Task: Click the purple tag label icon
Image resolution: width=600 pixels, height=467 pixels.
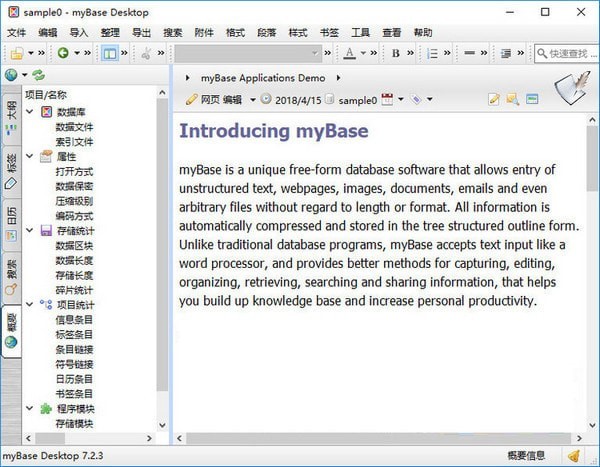Action: pos(416,99)
